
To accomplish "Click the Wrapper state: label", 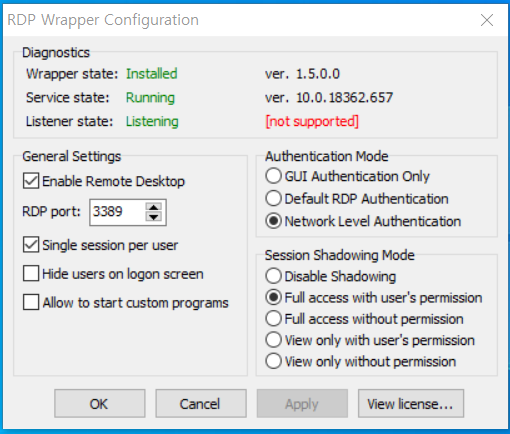I will (x=72, y=74).
